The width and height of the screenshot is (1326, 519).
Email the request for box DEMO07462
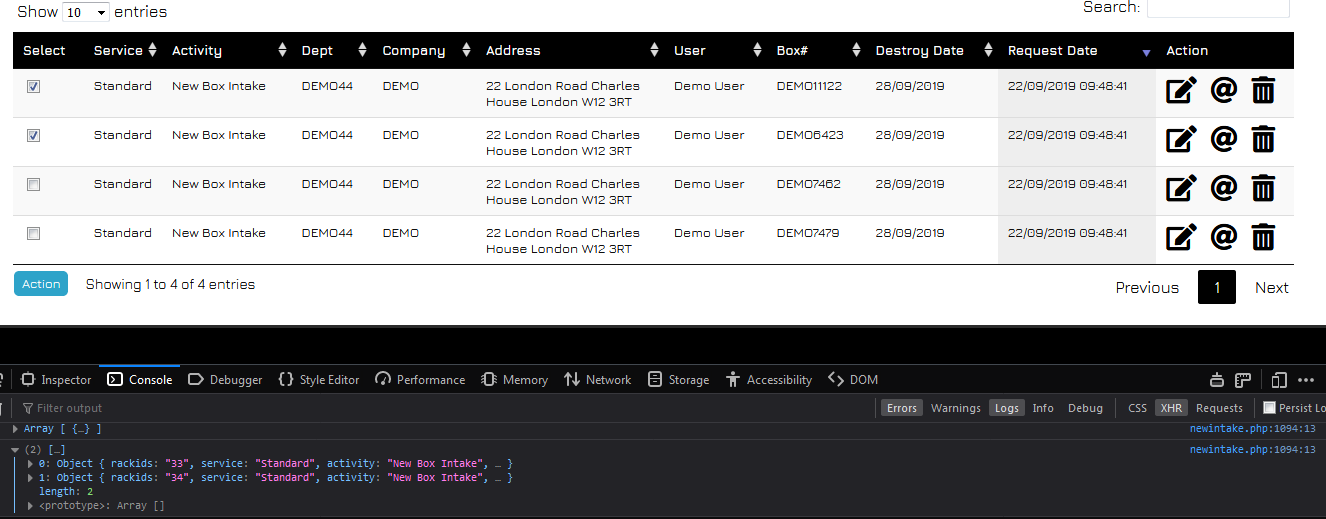(x=1223, y=188)
